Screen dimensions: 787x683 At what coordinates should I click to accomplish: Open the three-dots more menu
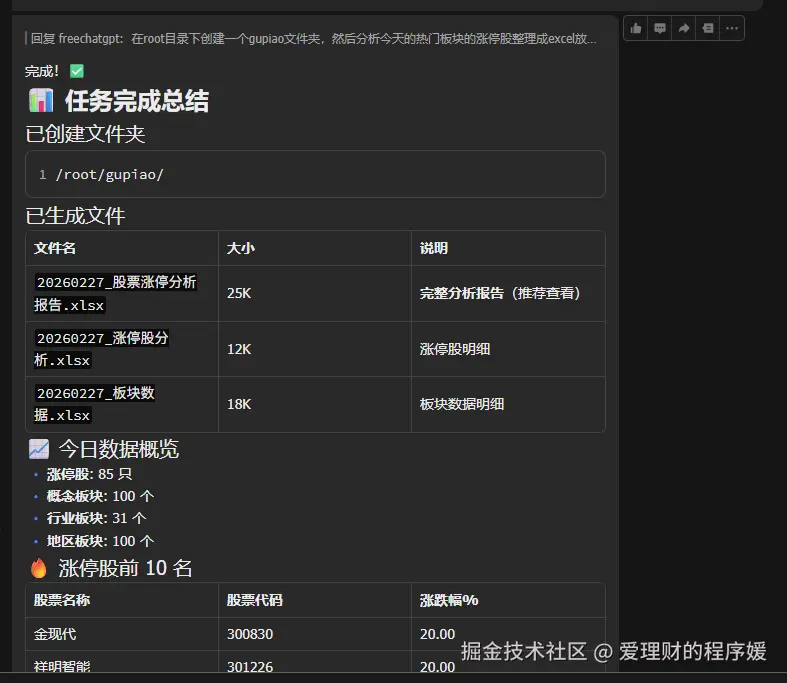[732, 28]
